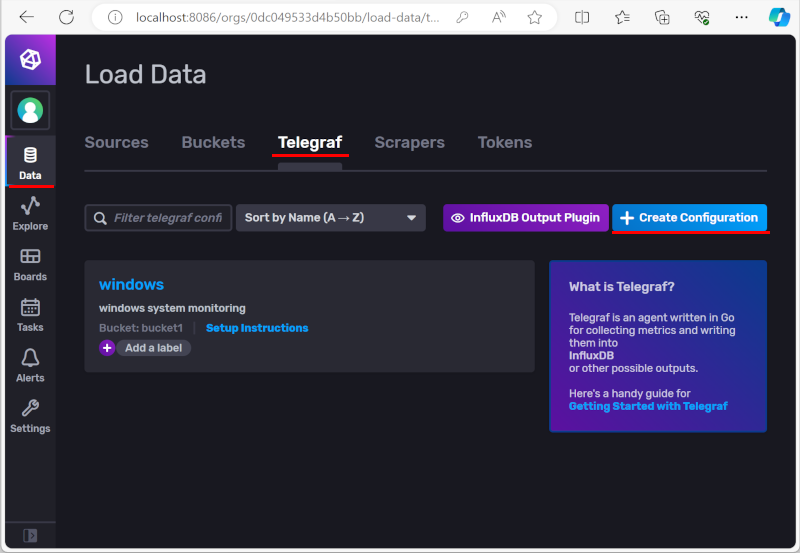Viewport: 800px width, 553px height.
Task: Open the windows telegraf configuration
Action: coord(131,285)
